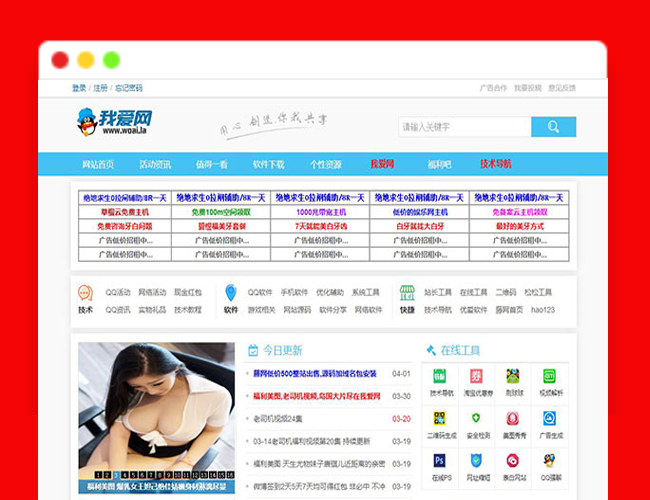This screenshot has height=500, width=650.
Task: Click the blue search magnifier button
Action: coord(553,126)
